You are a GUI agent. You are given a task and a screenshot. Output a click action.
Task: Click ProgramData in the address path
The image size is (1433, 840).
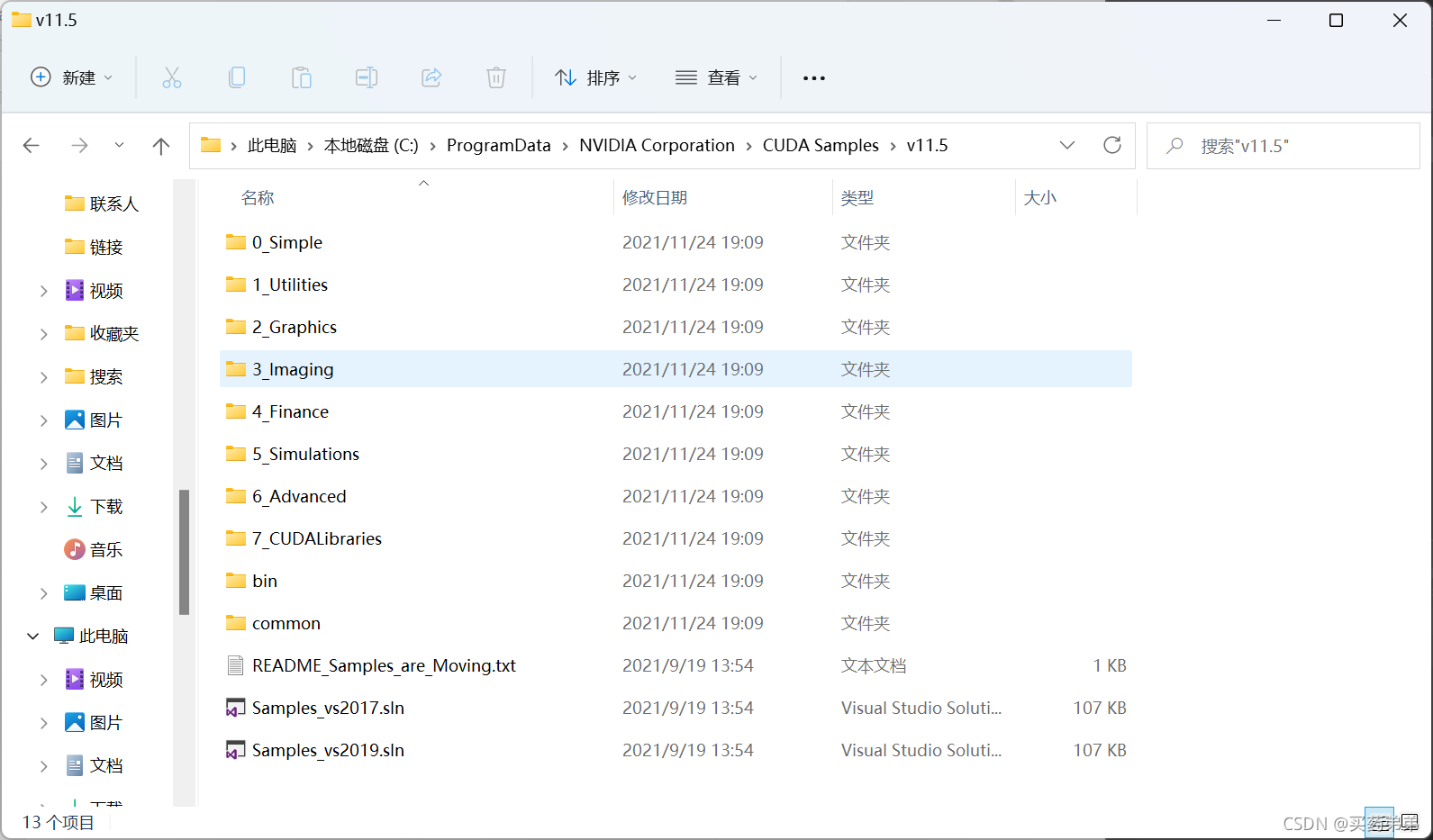pos(499,145)
